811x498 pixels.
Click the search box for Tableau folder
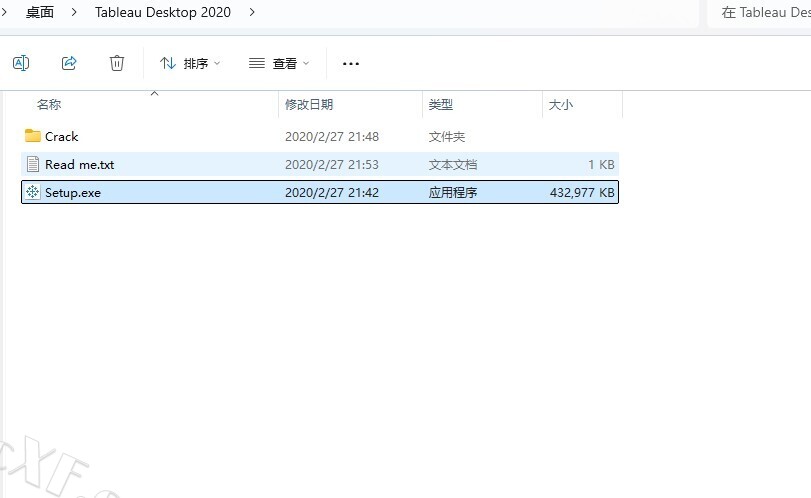click(759, 12)
